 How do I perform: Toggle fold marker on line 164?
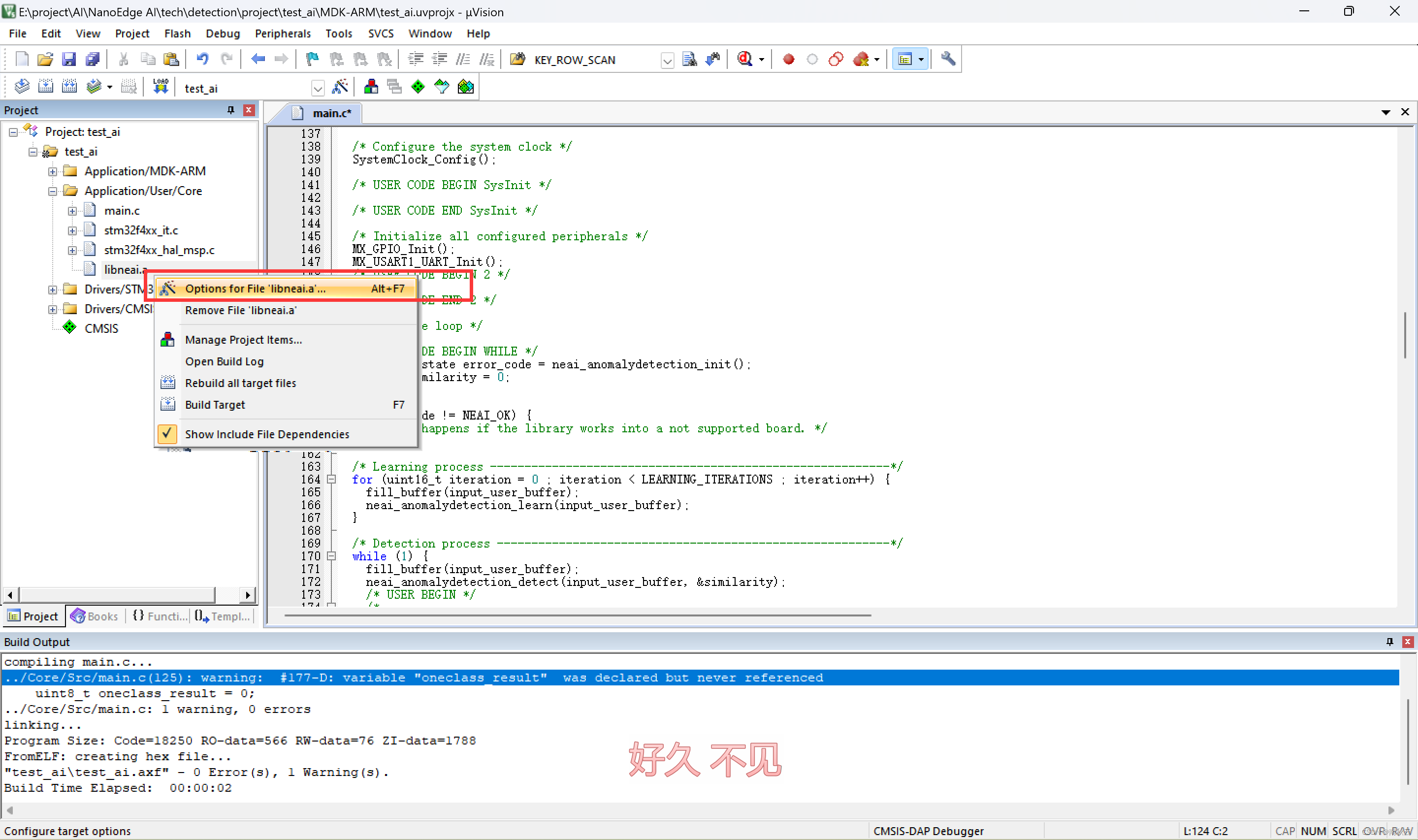point(331,480)
